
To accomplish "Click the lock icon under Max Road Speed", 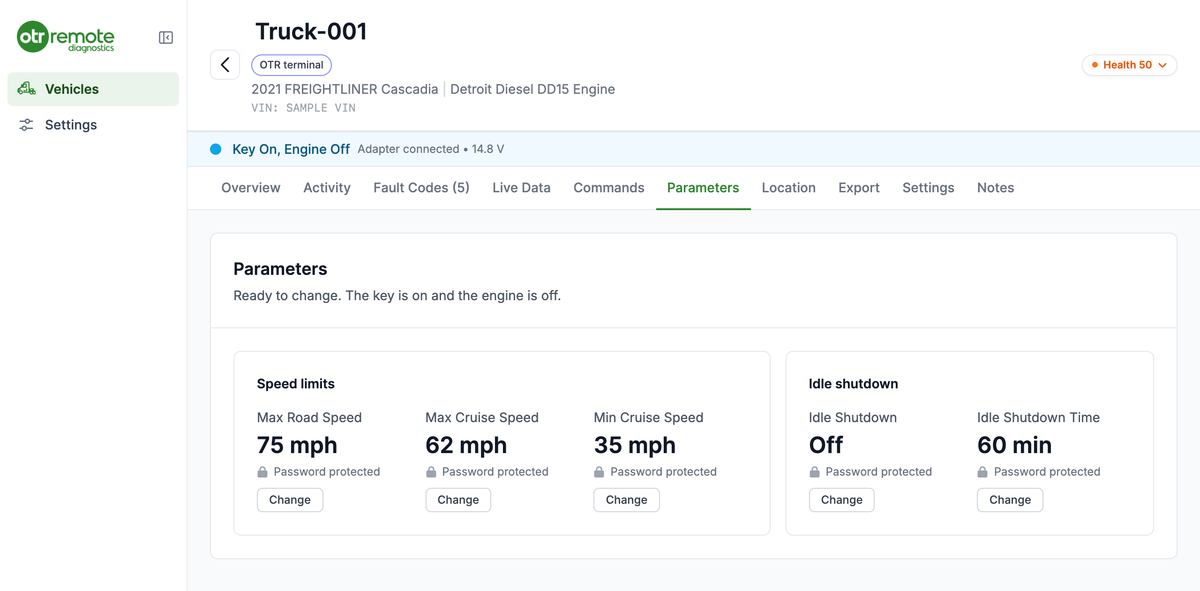I will tap(263, 472).
